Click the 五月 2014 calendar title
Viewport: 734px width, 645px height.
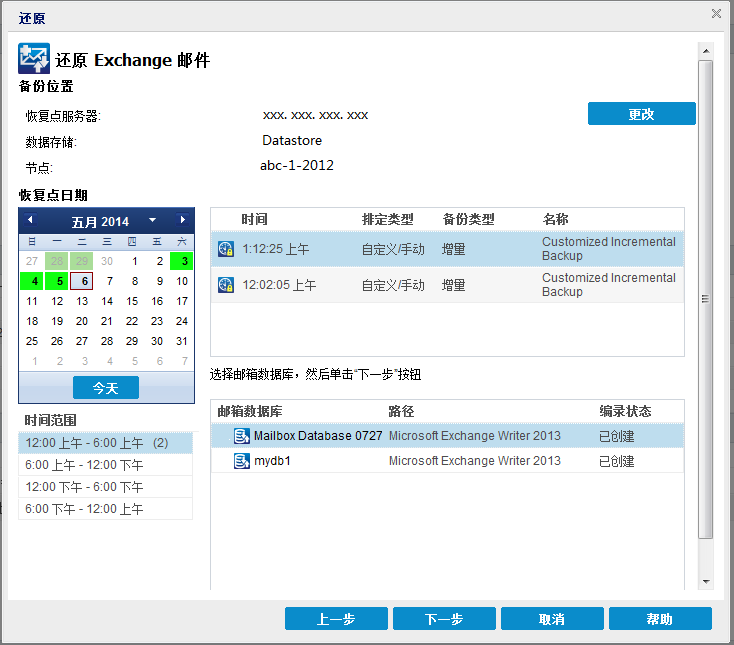[100, 221]
